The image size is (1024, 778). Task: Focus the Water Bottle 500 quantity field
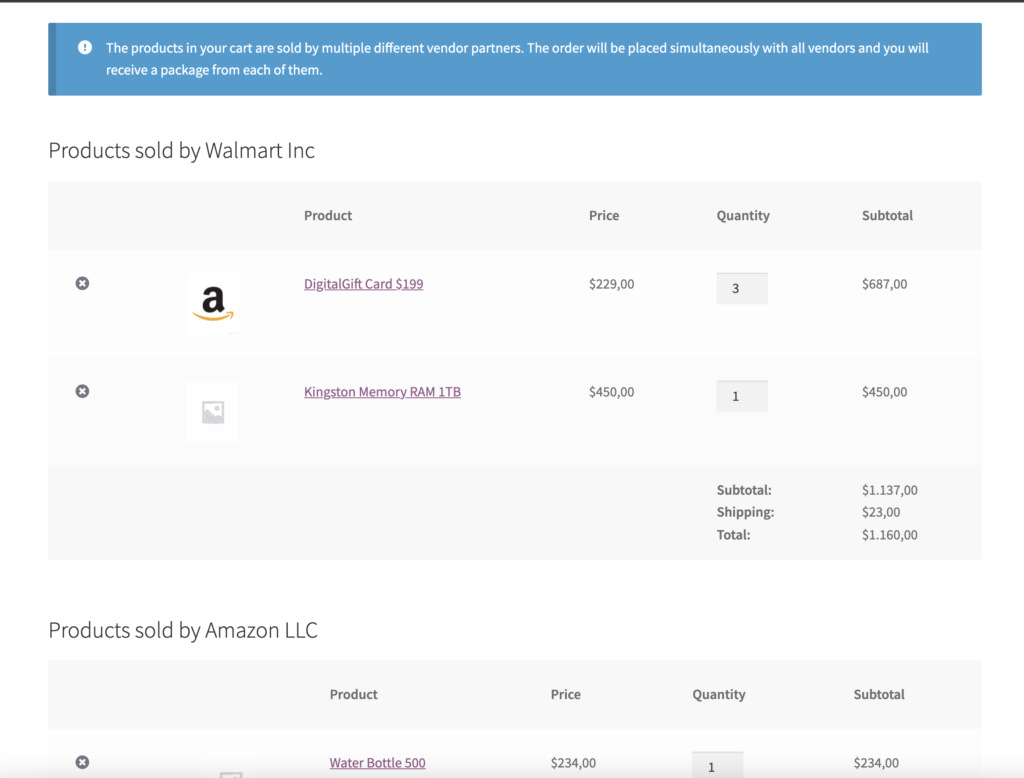[718, 765]
